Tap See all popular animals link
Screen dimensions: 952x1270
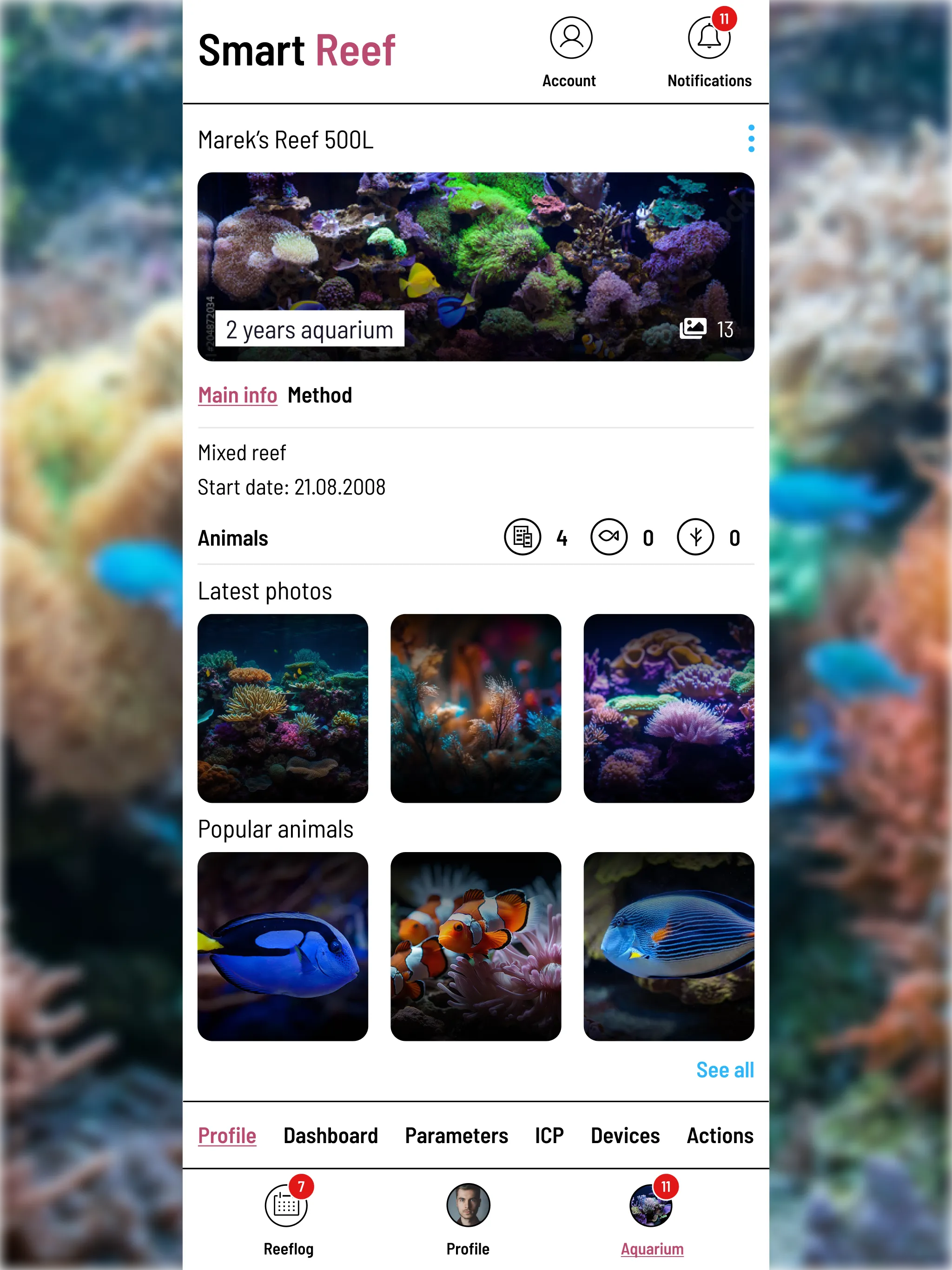pyautogui.click(x=724, y=1069)
